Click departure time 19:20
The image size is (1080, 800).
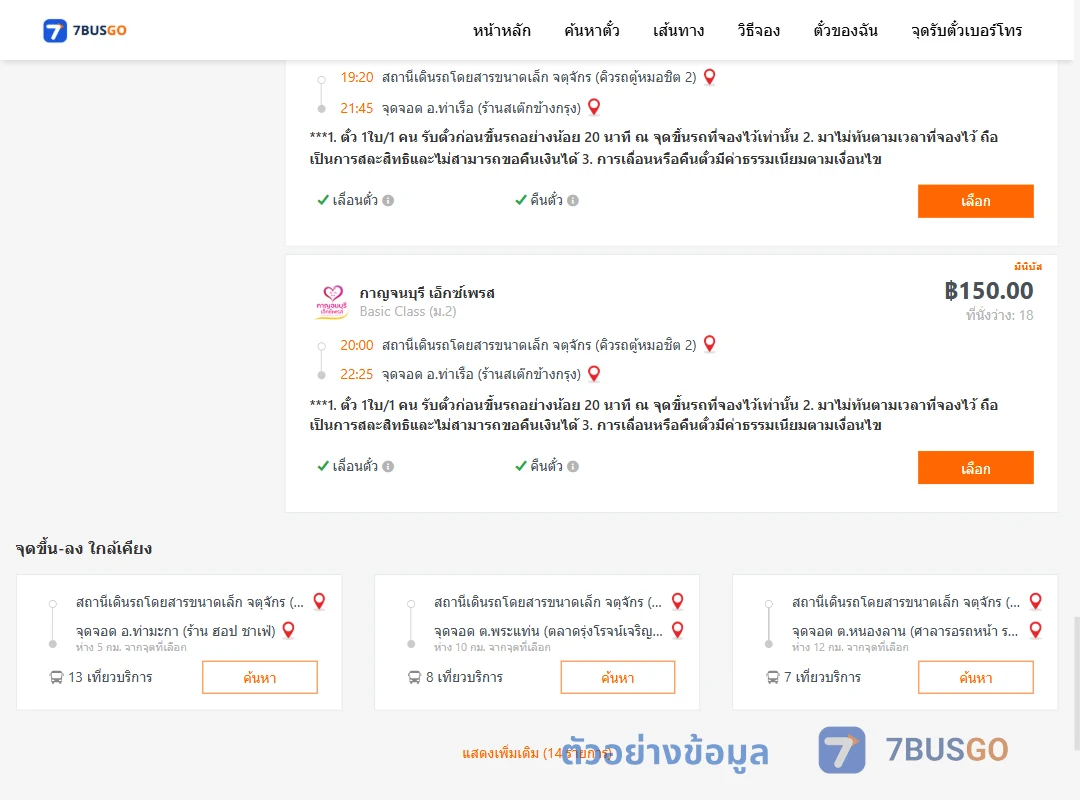357,77
